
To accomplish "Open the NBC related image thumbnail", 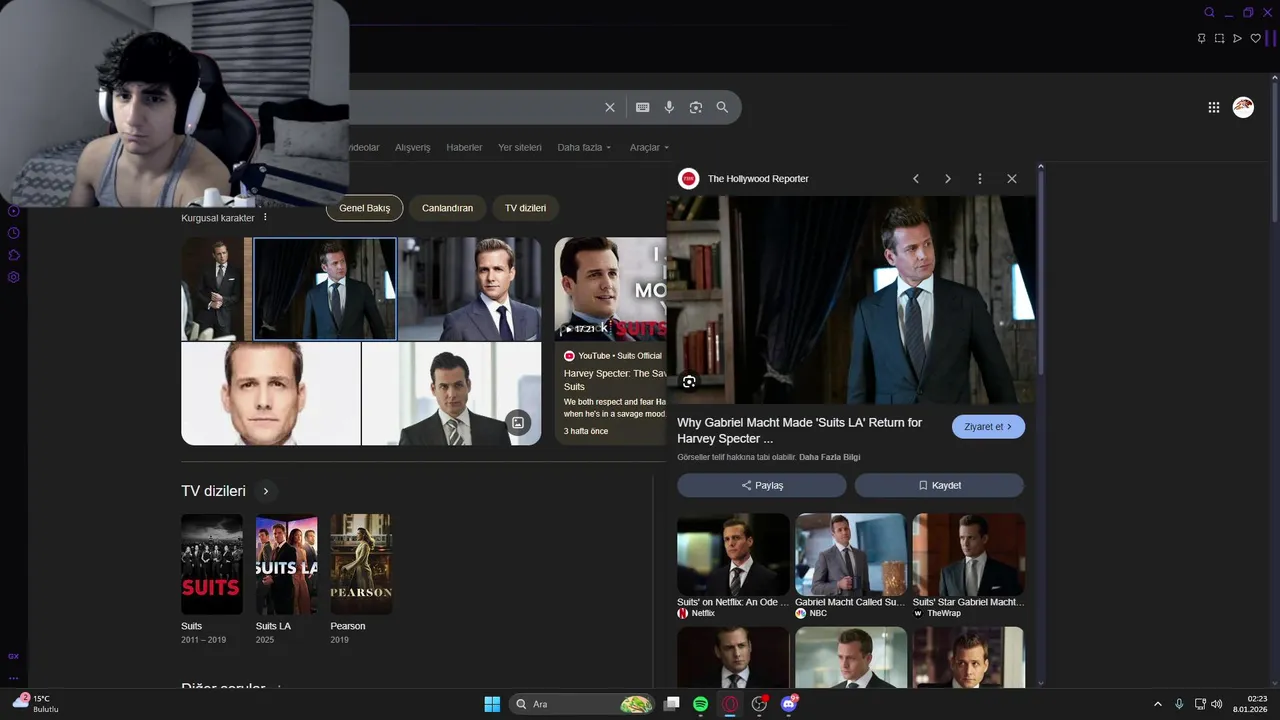I will click(851, 555).
